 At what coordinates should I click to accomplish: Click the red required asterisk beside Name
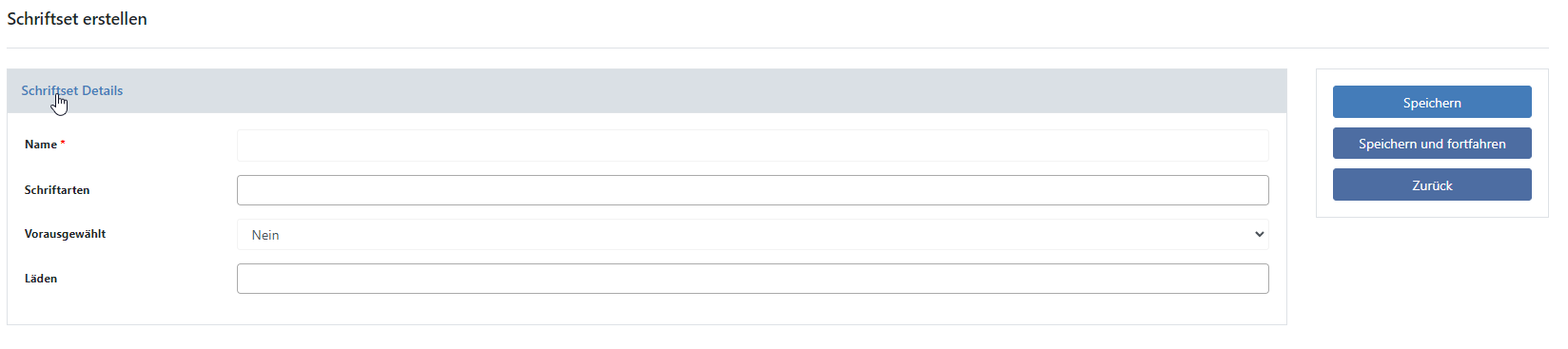click(x=63, y=144)
